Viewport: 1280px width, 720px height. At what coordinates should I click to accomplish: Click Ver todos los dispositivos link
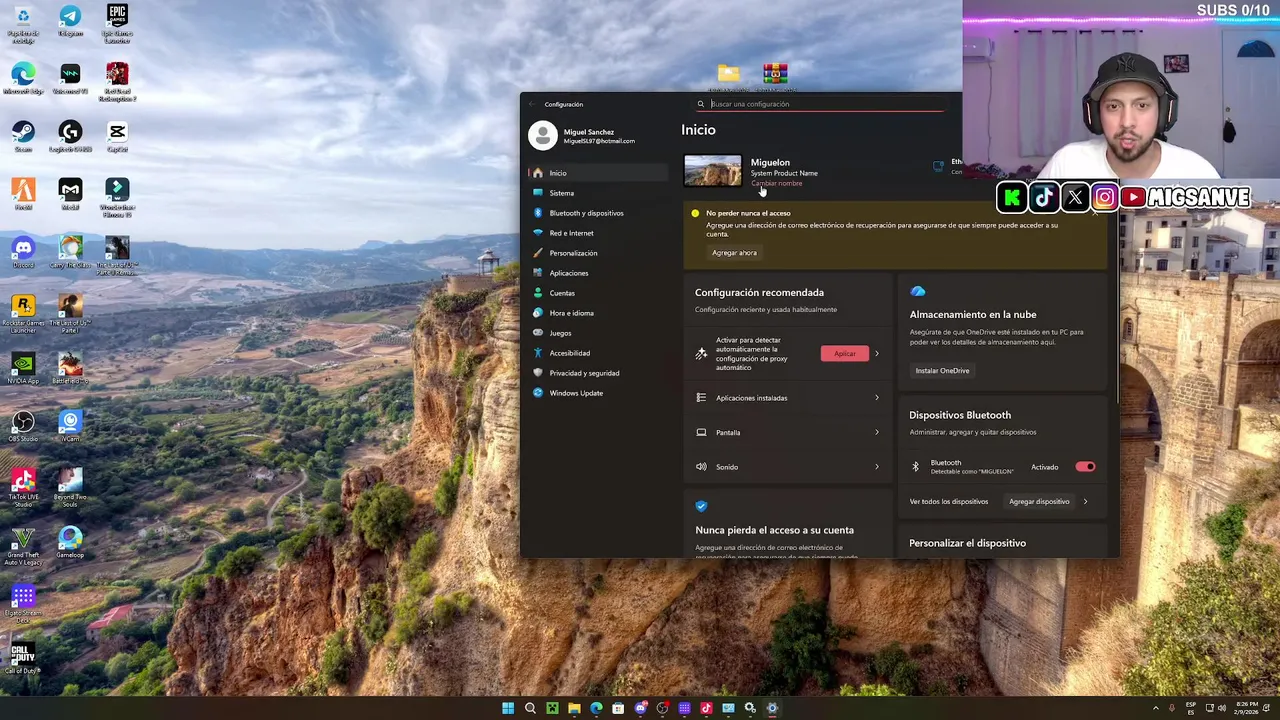(949, 502)
